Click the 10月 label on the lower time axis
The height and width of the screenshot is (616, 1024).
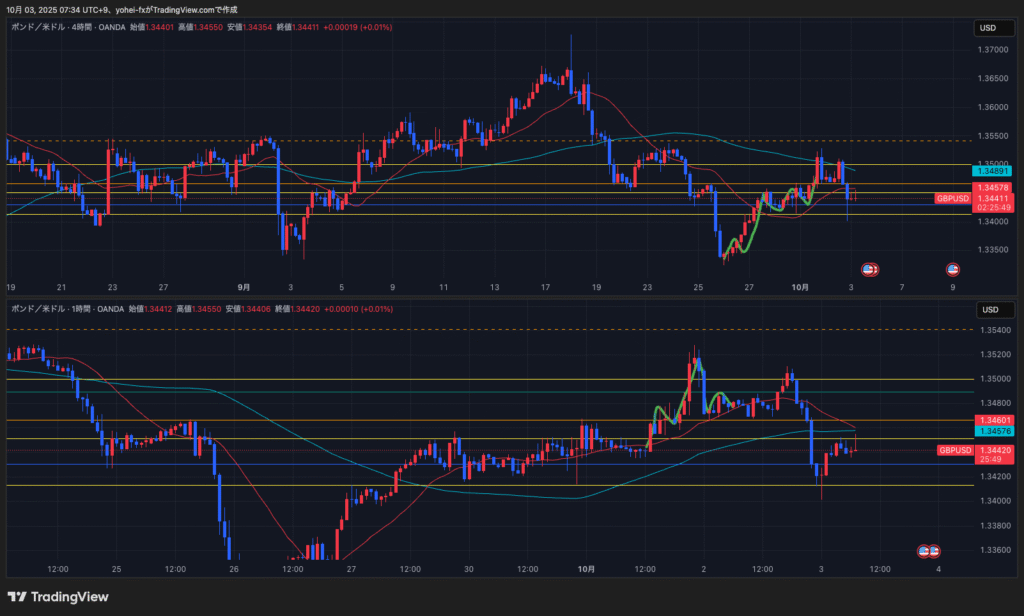tap(587, 569)
